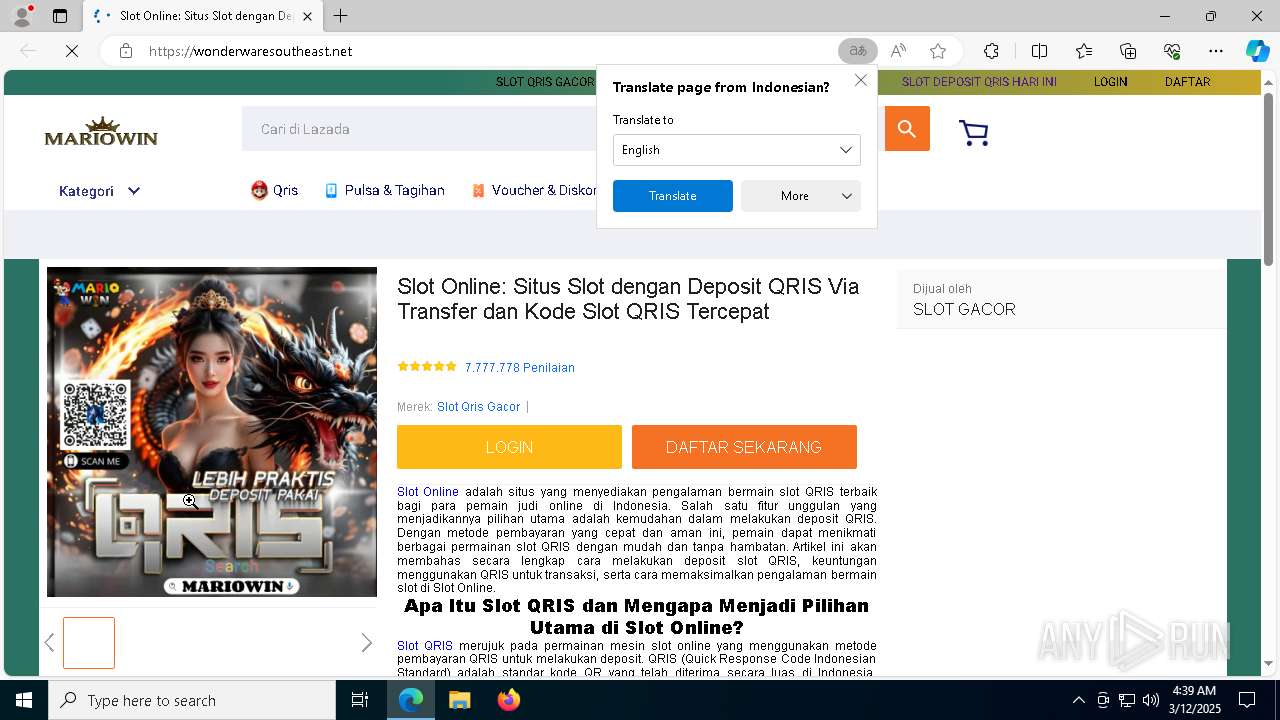Stop loading the page
Screen dimensions: 1280x720
point(72,51)
